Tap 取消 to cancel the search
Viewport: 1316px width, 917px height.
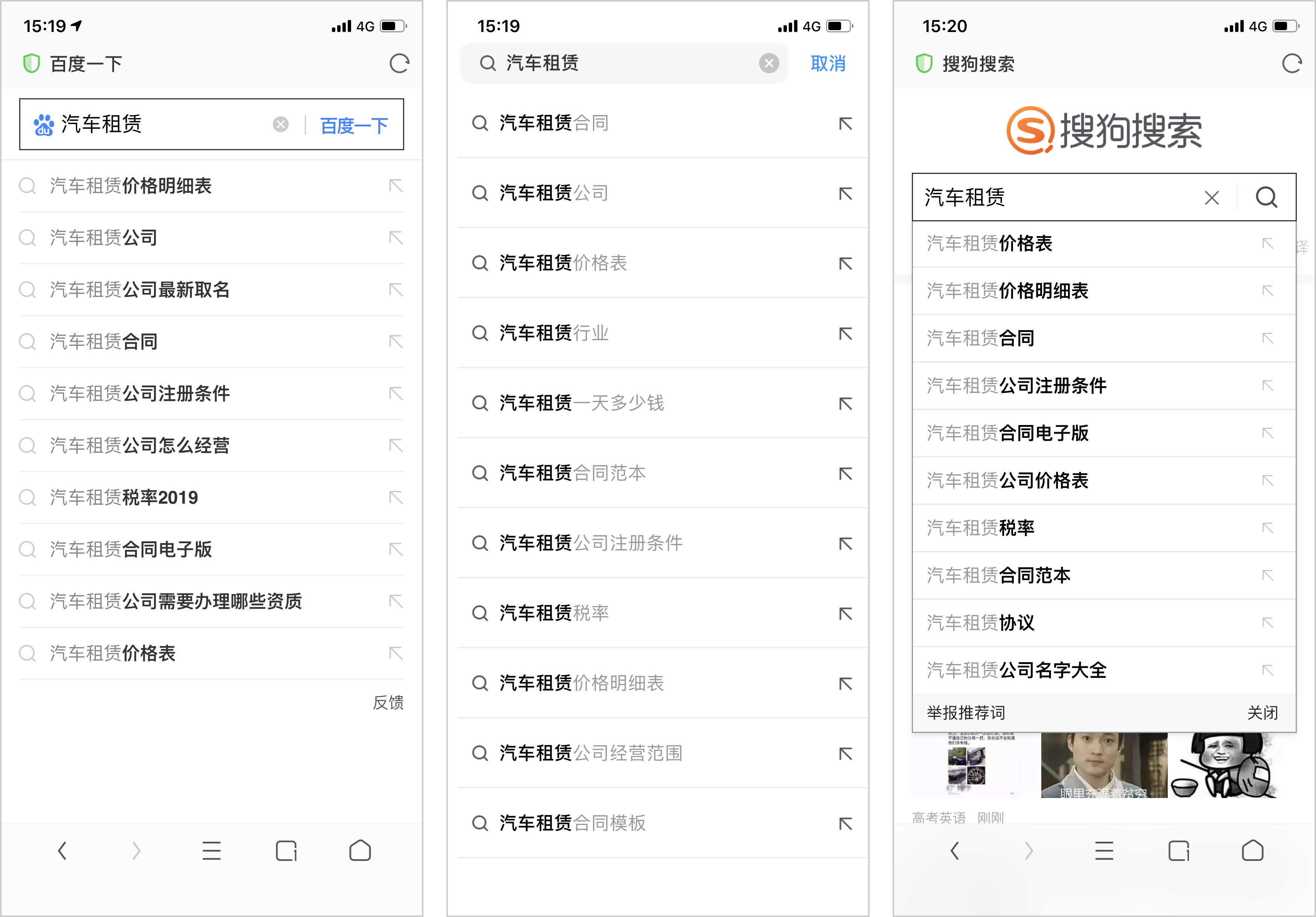(x=828, y=64)
